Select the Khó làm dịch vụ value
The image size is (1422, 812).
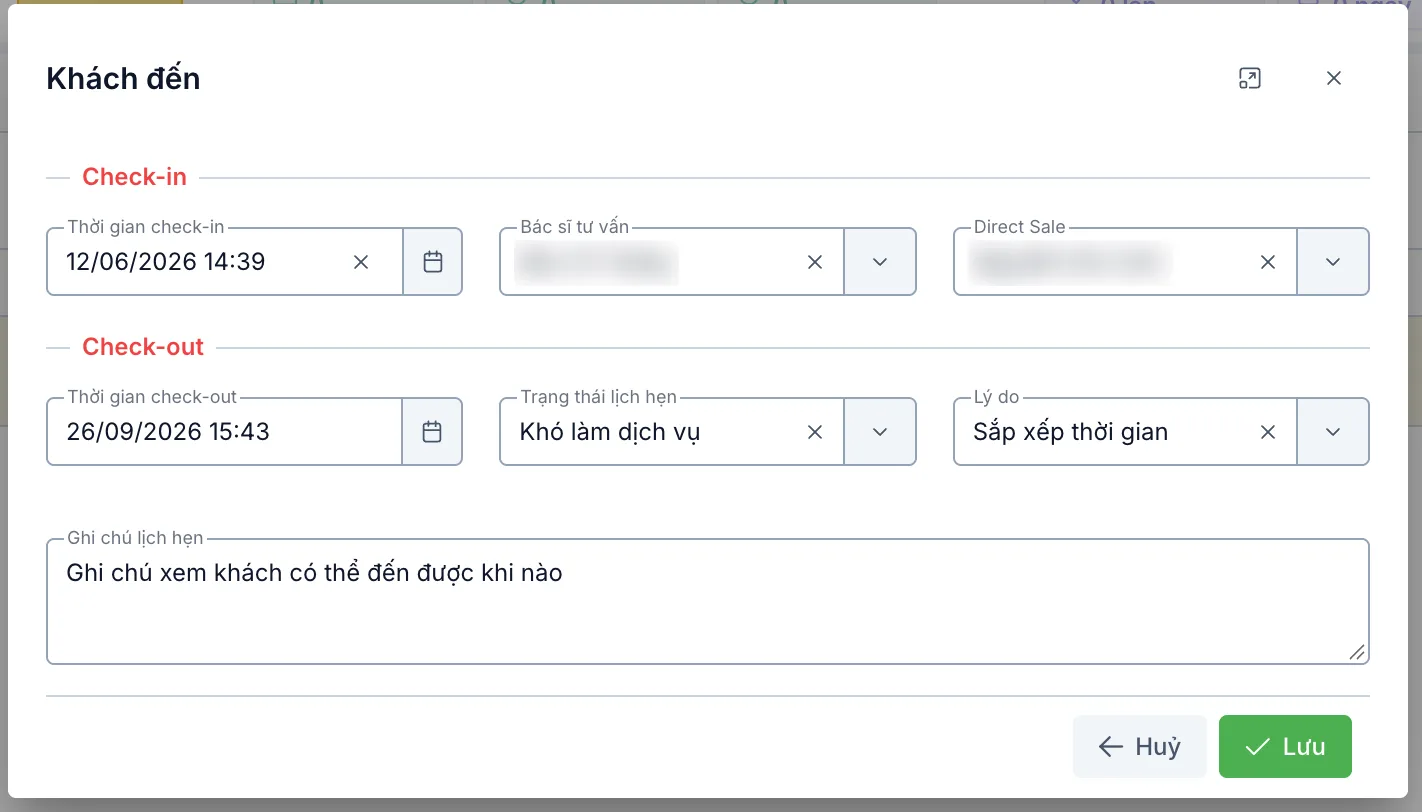pyautogui.click(x=610, y=432)
